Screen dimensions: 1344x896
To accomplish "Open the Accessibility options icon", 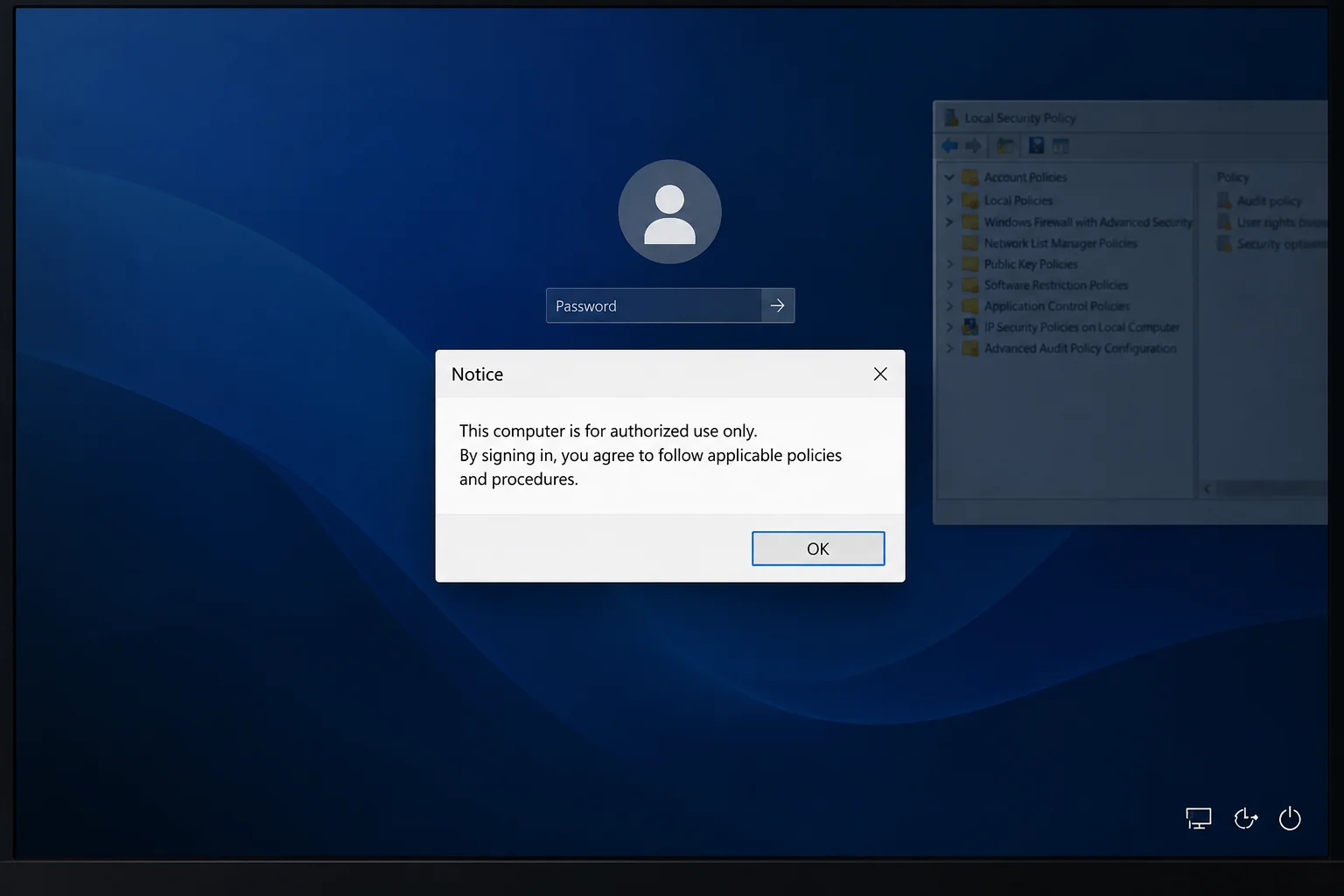I will 1245,819.
